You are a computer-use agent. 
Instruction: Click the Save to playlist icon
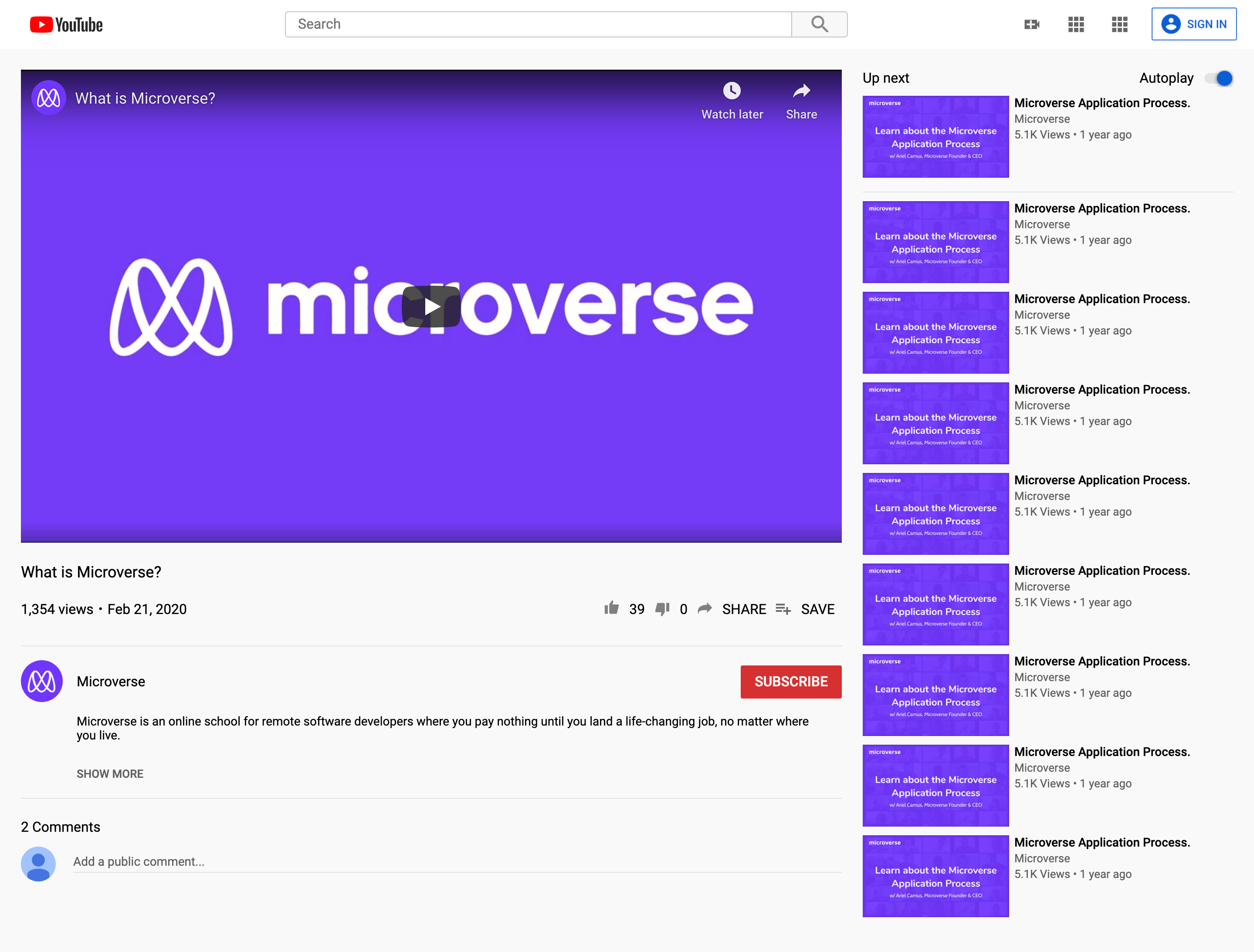tap(783, 608)
